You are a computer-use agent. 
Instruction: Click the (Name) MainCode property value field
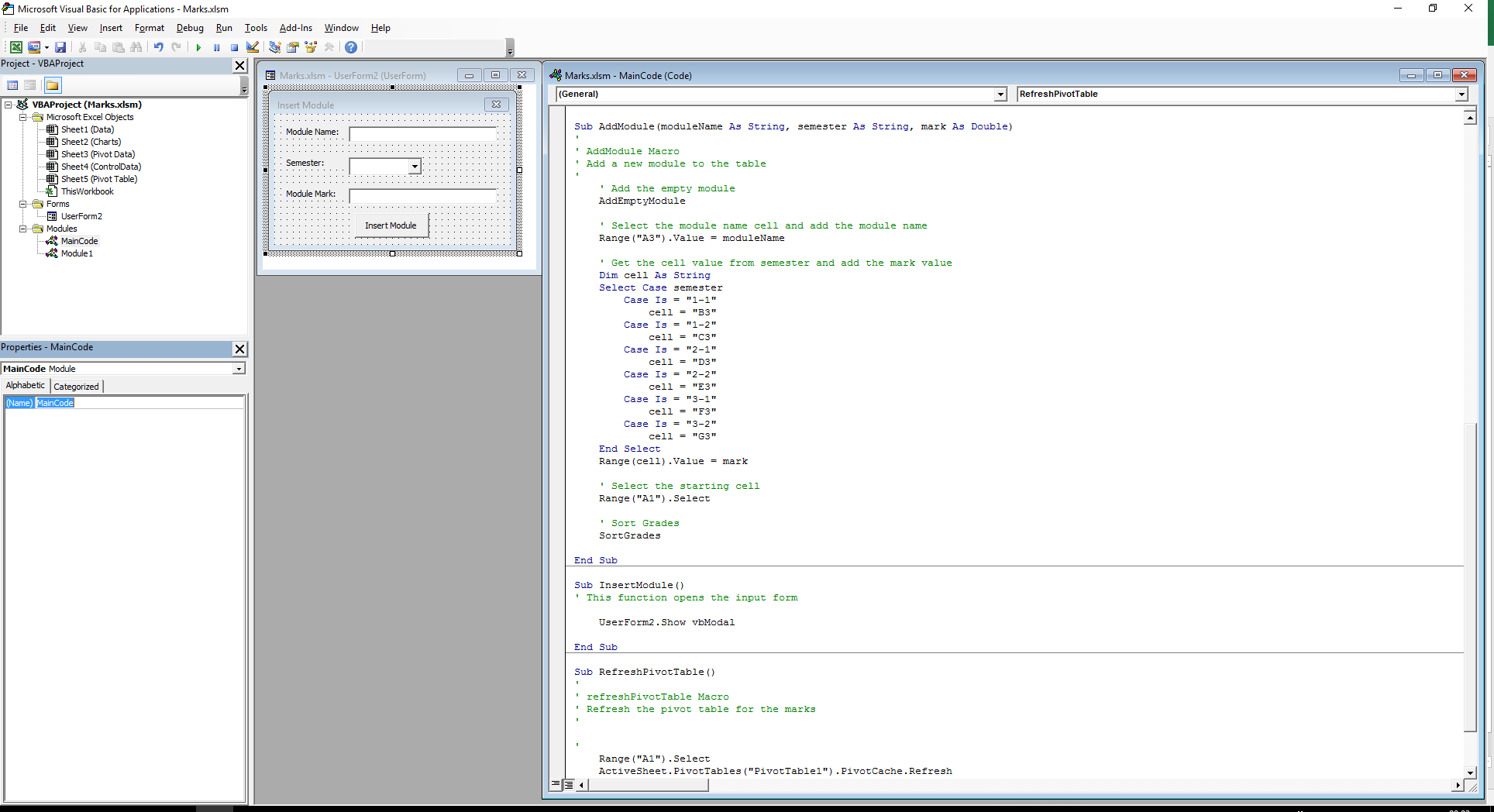[x=139, y=403]
